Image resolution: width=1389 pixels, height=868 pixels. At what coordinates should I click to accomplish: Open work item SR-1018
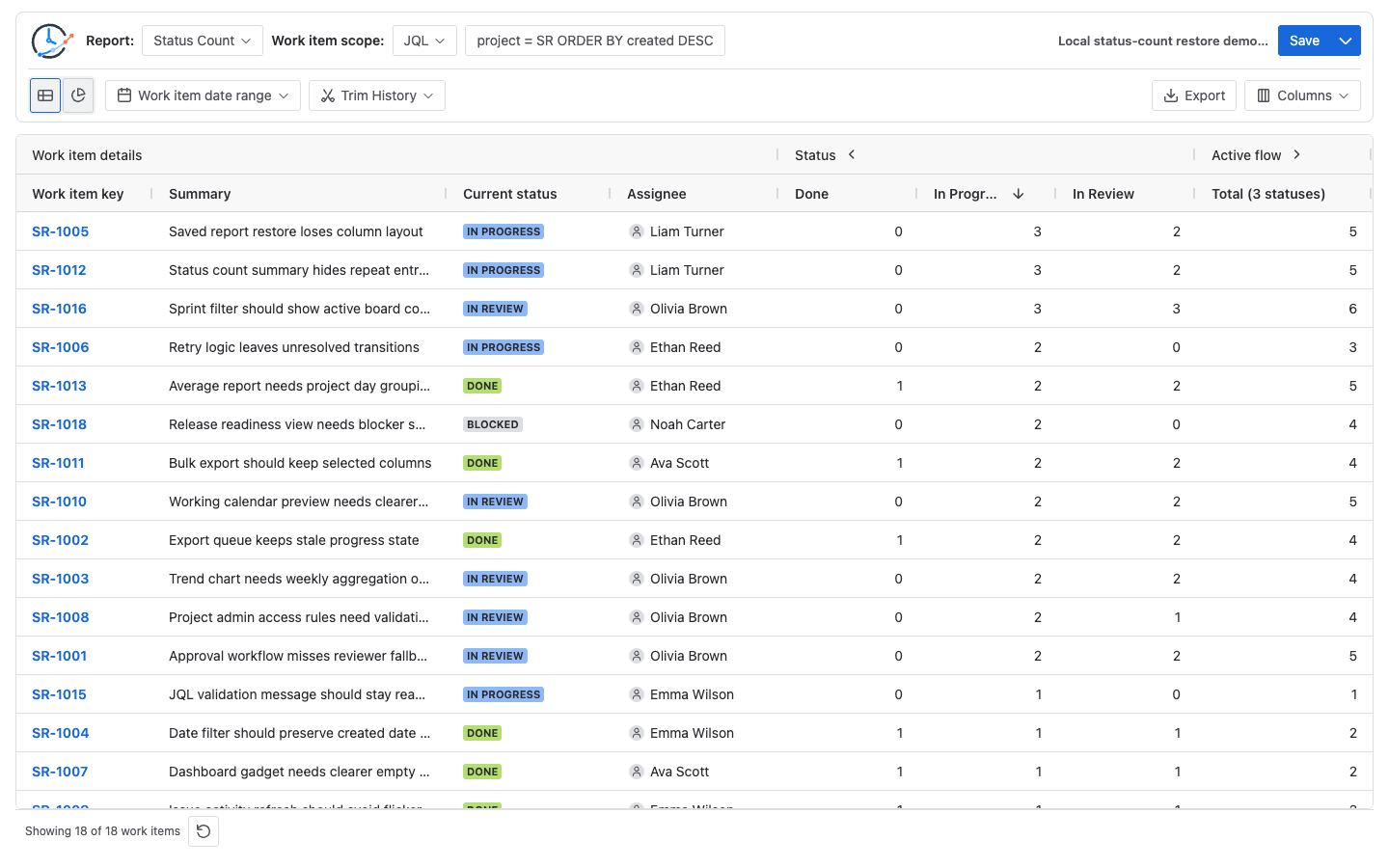point(59,424)
